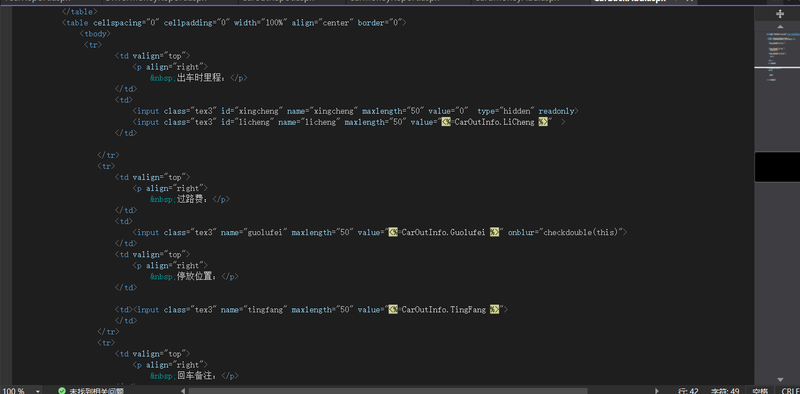Click the CRLF line ending indicator
800x394 pixels.
tap(790, 391)
